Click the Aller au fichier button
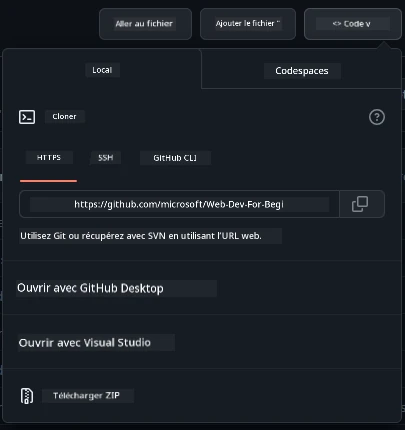Screen dimensions: 405x430 pyautogui.click(x=145, y=24)
